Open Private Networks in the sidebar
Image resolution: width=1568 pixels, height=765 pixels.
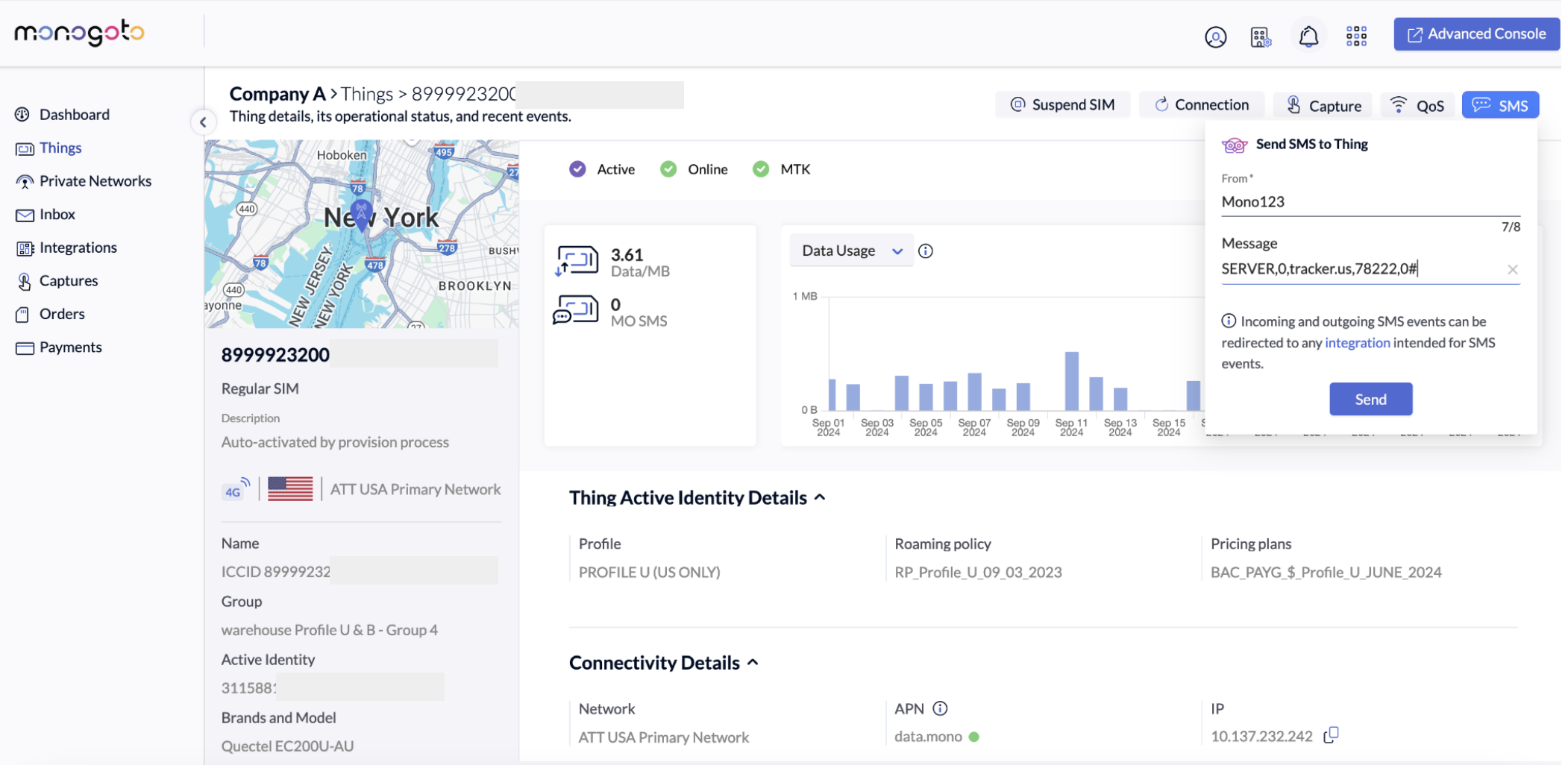coord(95,181)
